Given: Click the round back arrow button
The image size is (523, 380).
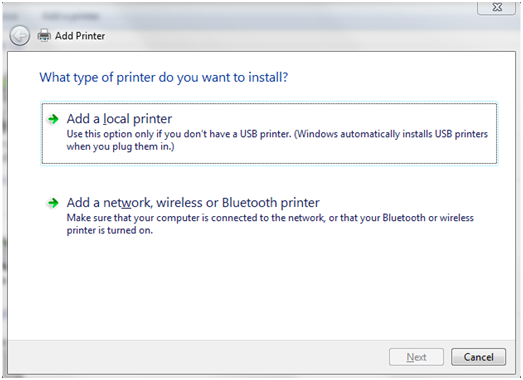Looking at the screenshot, I should (x=19, y=36).
